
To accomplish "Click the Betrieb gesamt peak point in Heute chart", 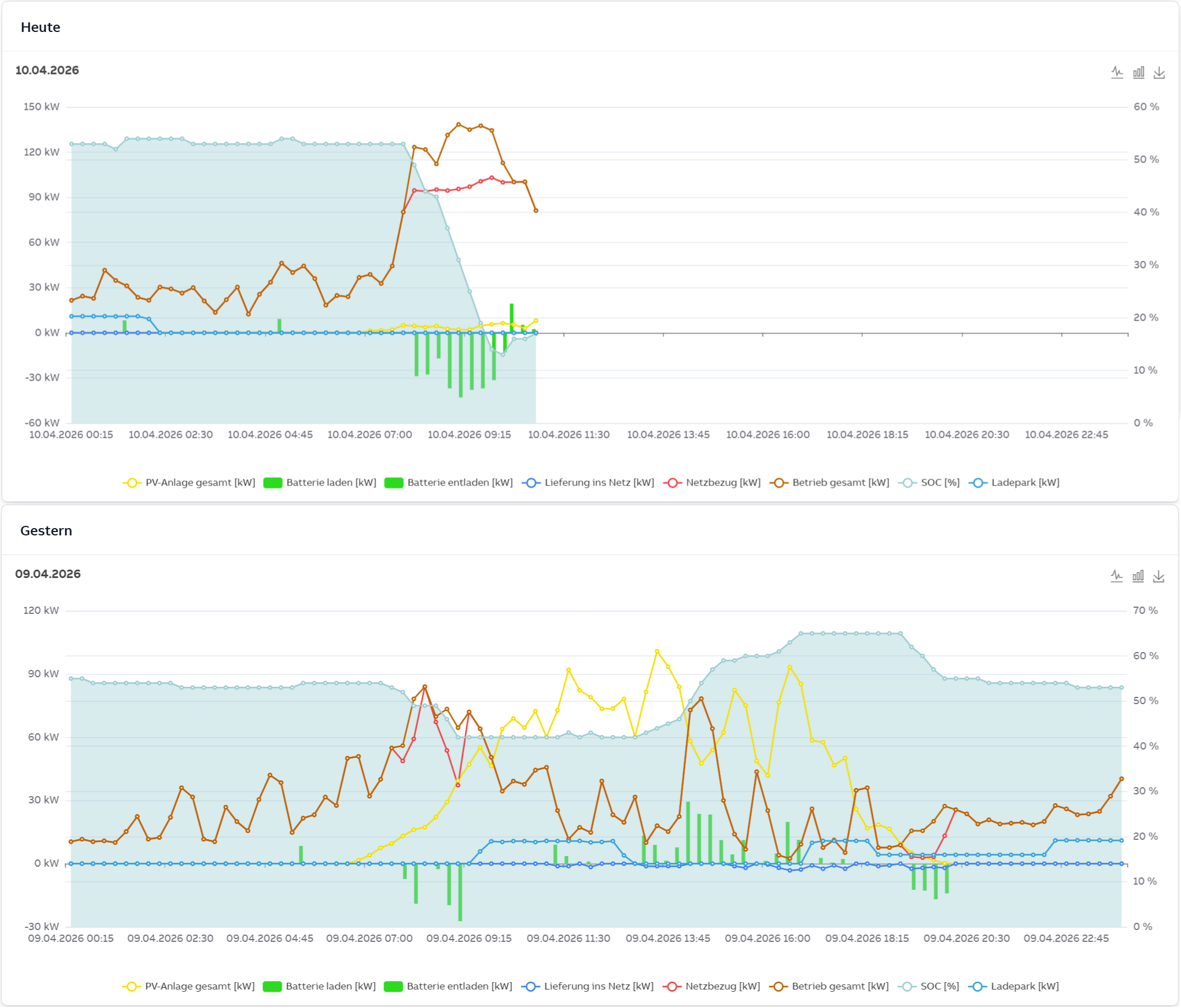I will (458, 124).
